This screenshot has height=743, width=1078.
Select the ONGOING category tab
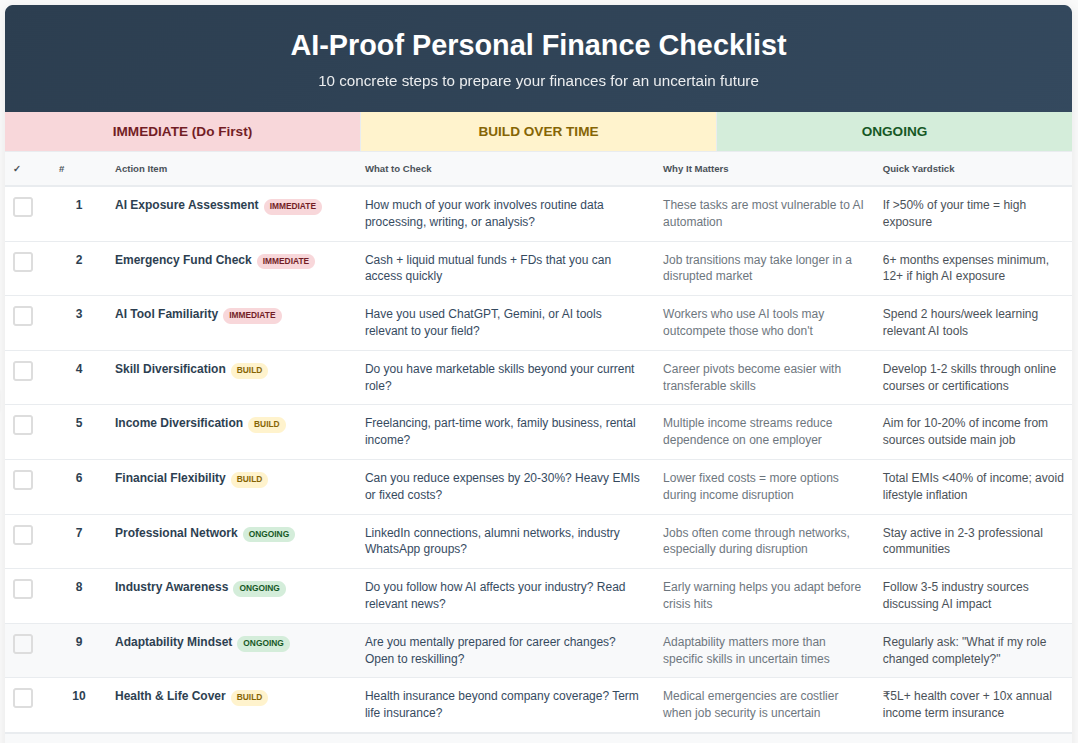click(894, 131)
